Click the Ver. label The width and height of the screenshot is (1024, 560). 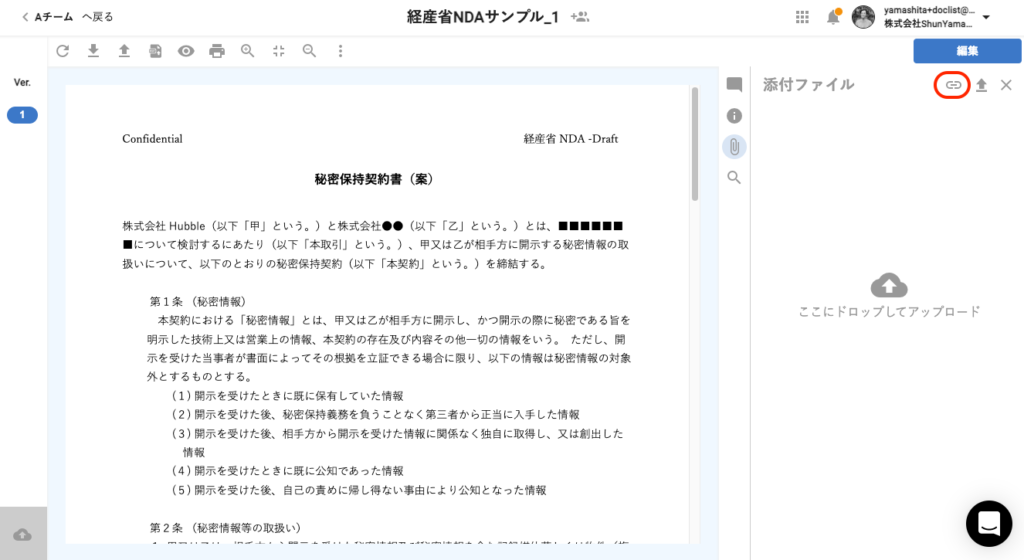tap(22, 82)
